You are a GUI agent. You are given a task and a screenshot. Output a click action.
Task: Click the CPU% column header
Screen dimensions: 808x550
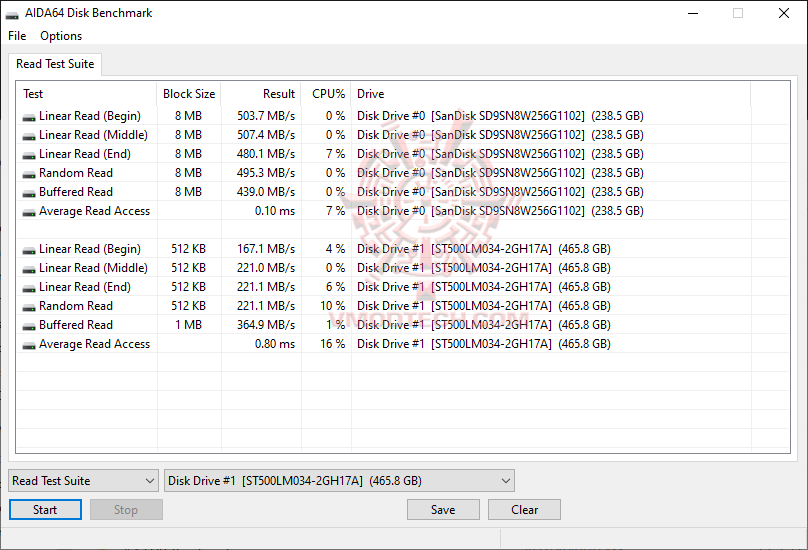point(326,94)
